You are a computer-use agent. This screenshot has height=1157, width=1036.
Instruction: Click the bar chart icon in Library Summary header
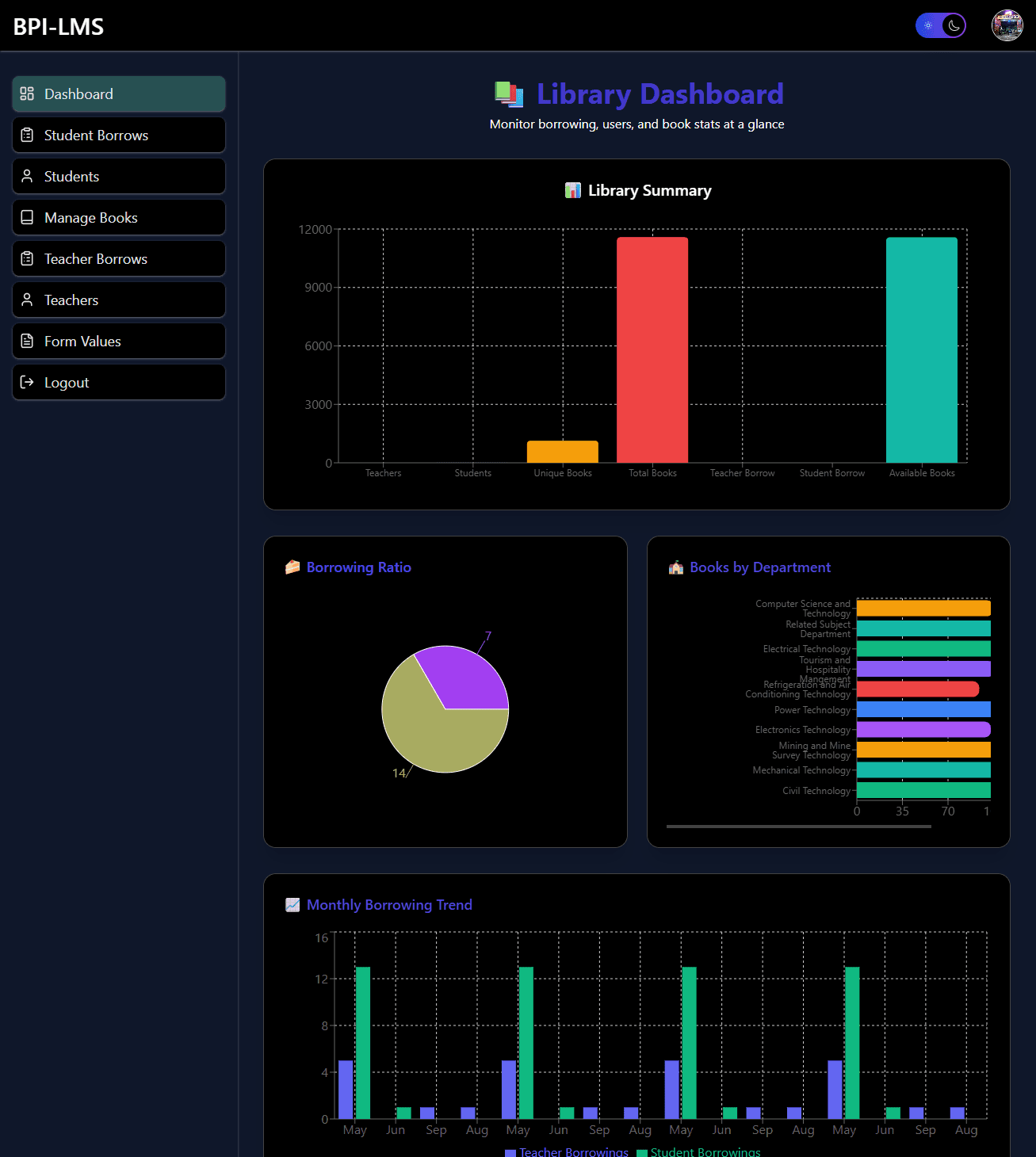point(573,190)
